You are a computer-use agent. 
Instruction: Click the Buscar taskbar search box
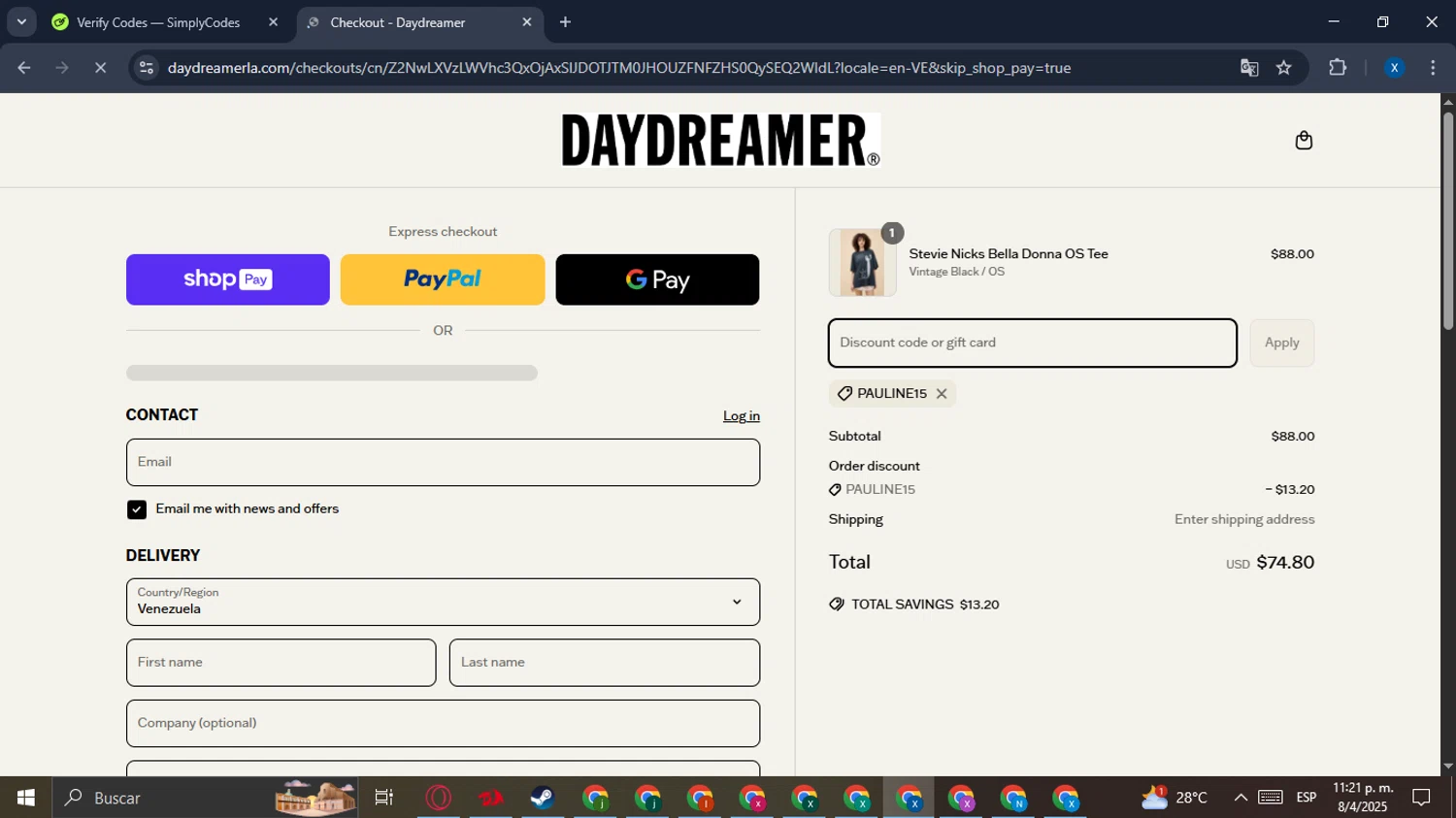[206, 798]
